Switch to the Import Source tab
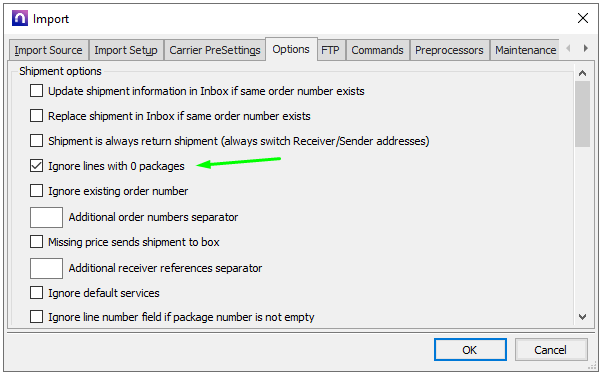The image size is (603, 374). 48,50
